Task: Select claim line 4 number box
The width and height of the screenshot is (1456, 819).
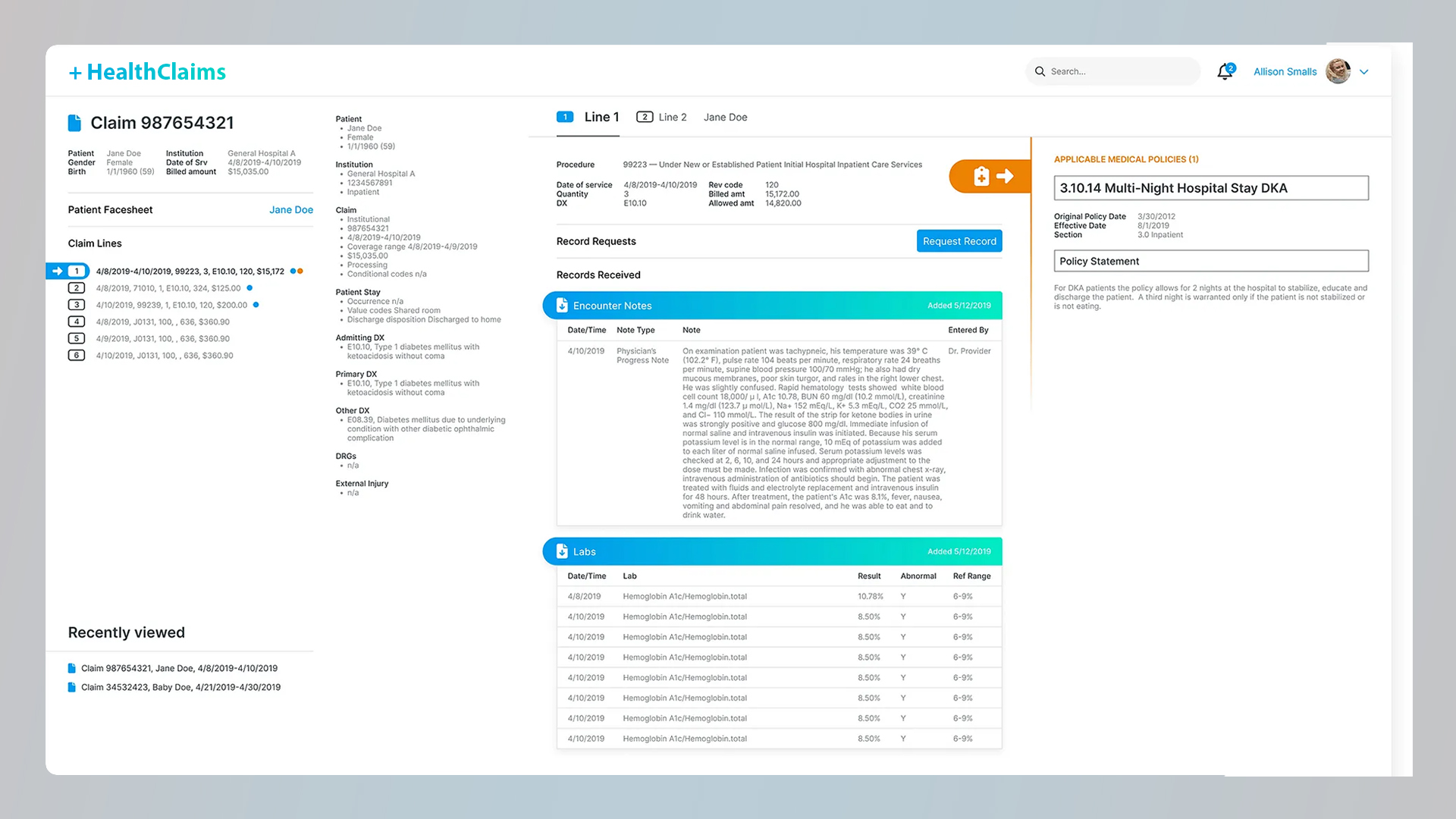Action: (x=76, y=322)
